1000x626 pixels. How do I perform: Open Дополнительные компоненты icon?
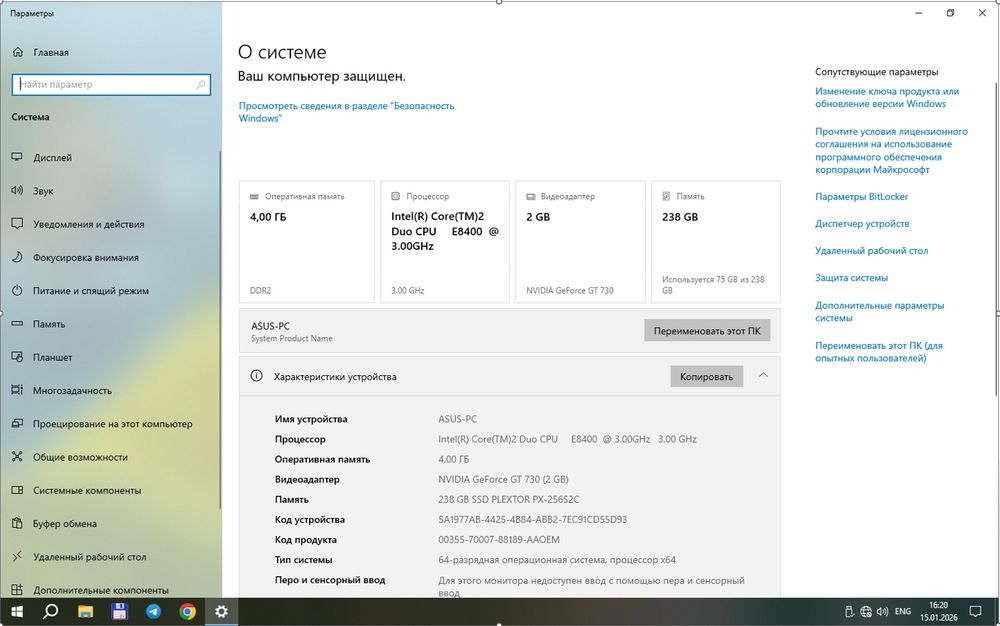point(18,590)
